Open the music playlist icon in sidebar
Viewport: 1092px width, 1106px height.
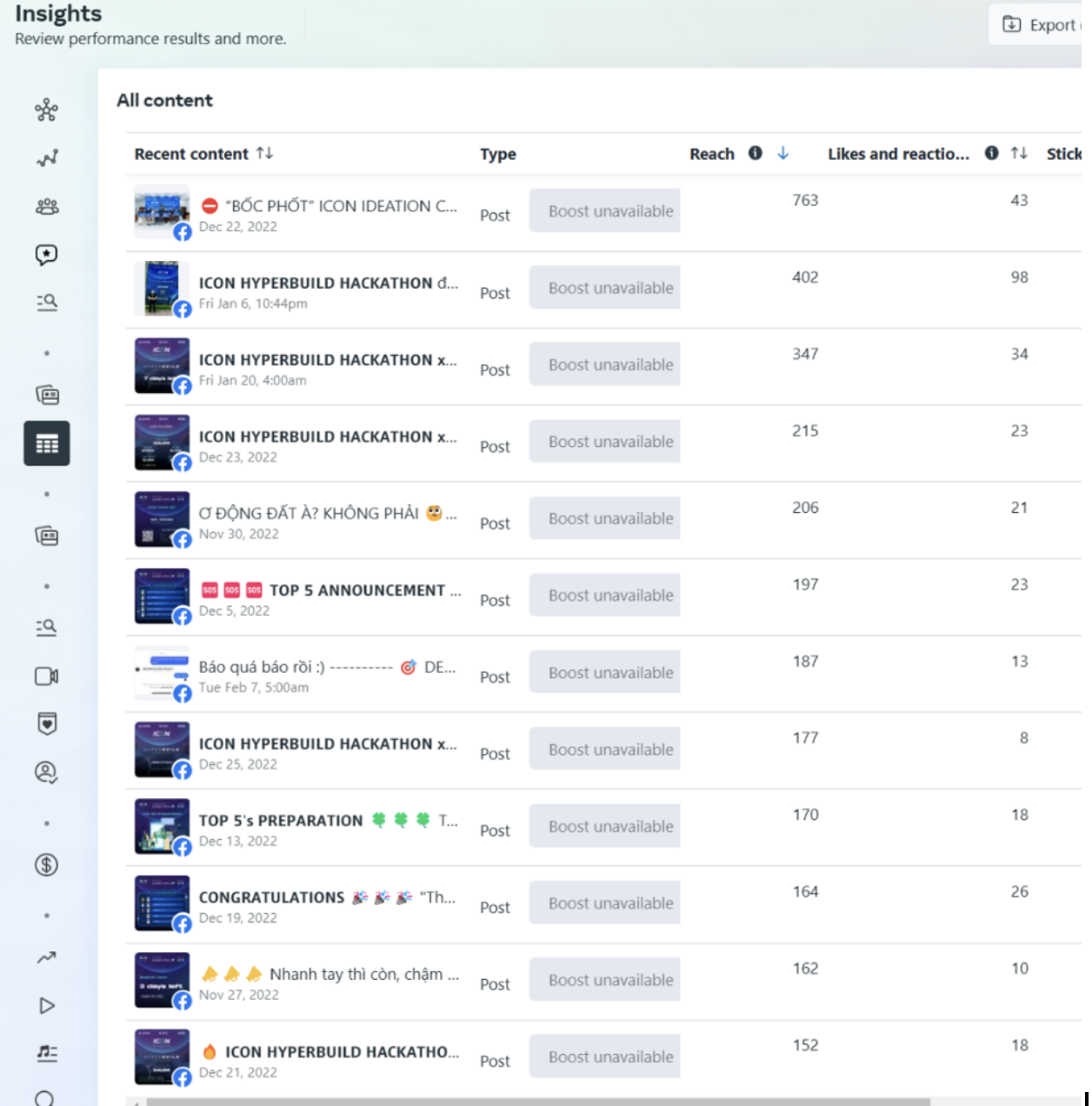click(46, 1053)
